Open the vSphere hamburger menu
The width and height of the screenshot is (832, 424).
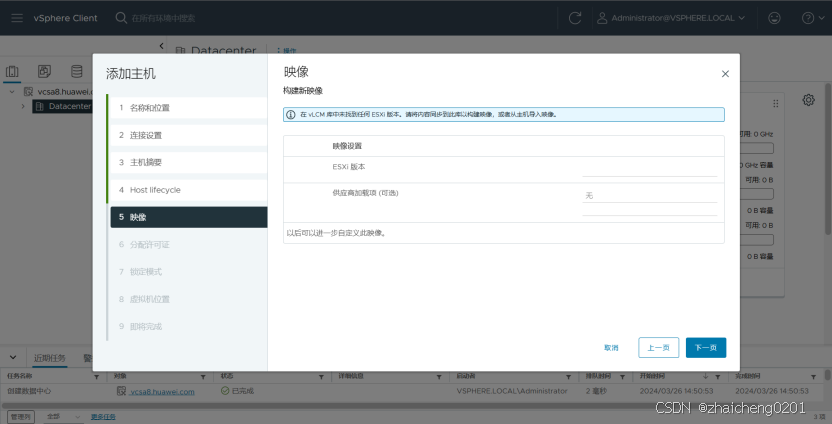[17, 18]
